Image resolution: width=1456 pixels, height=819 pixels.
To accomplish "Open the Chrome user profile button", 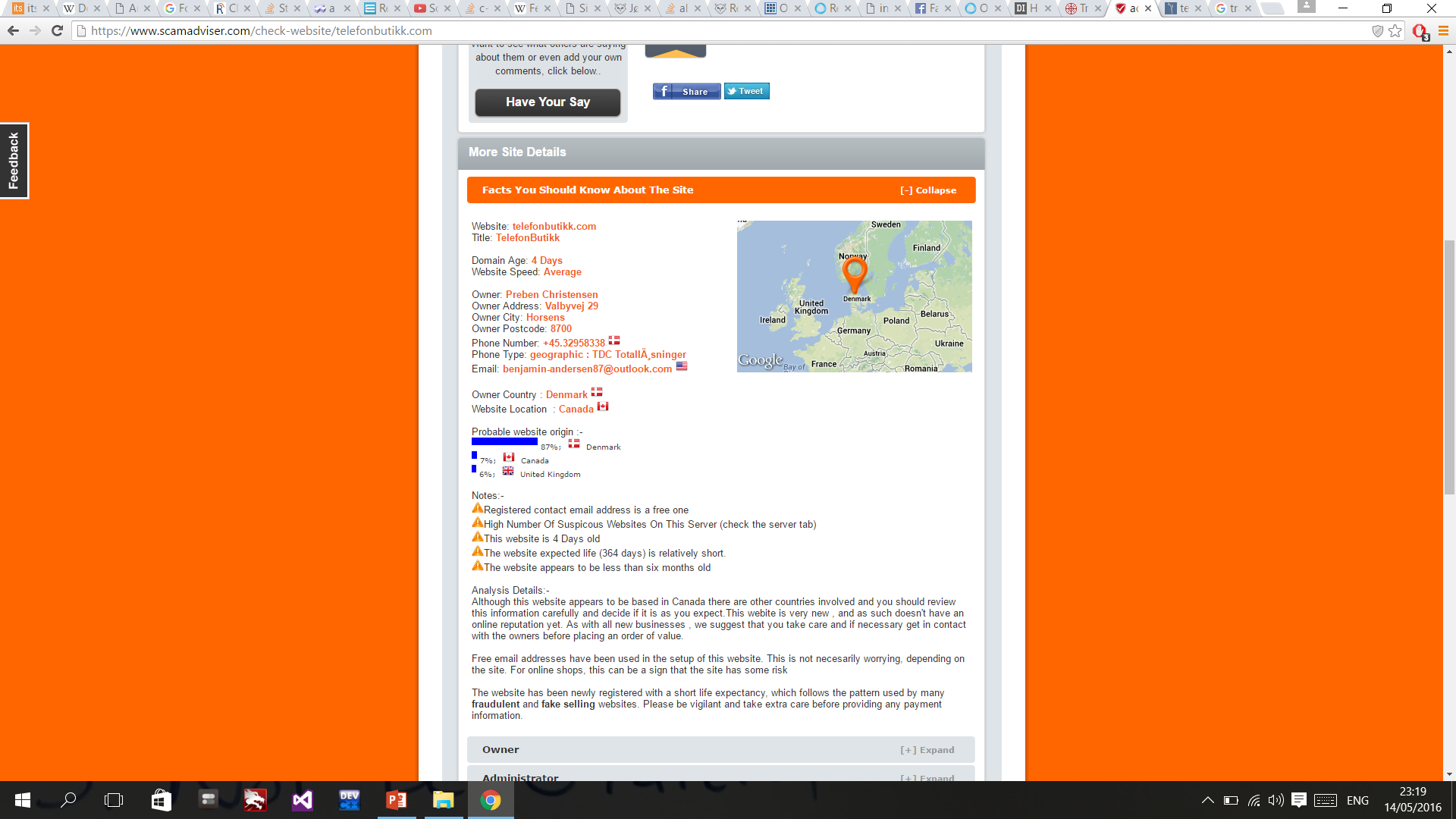I will tap(1306, 6).
